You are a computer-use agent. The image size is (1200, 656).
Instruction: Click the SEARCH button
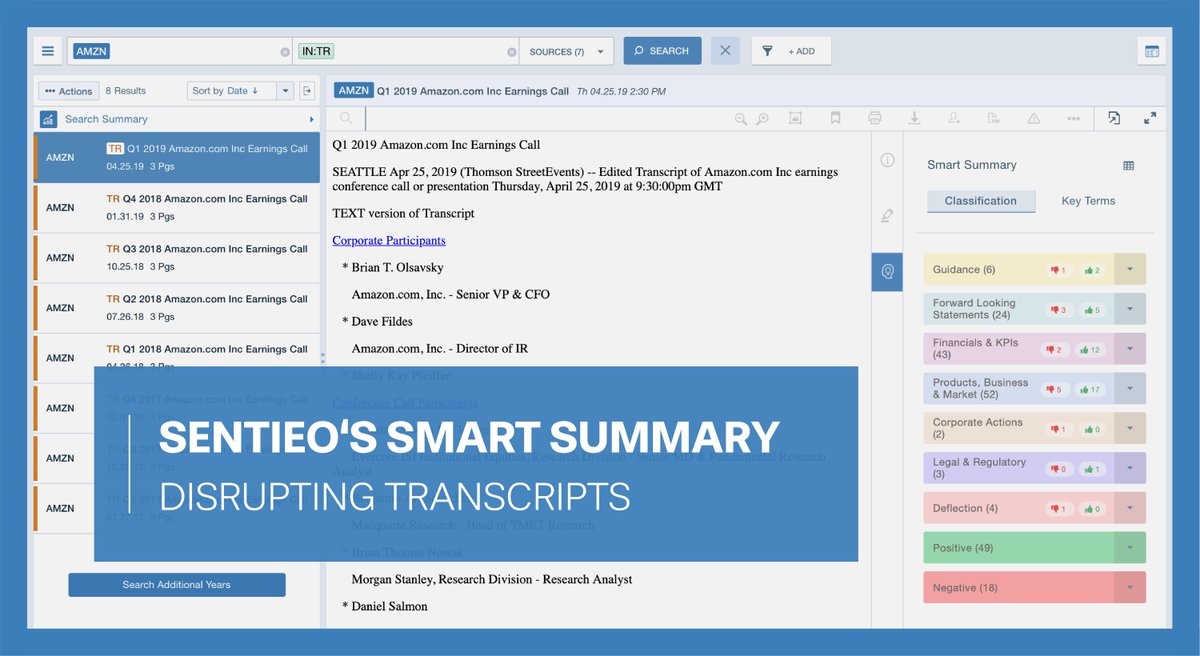[x=662, y=51]
